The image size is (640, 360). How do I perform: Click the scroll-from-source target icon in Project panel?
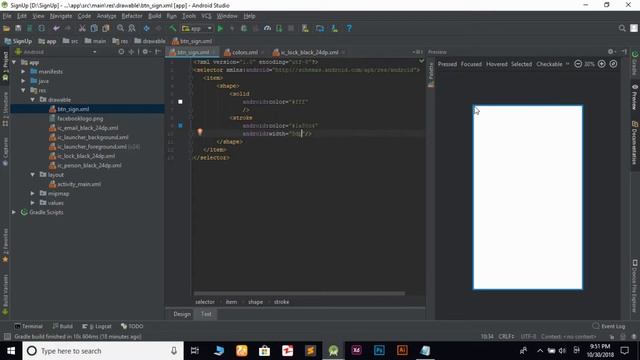pyautogui.click(x=121, y=52)
